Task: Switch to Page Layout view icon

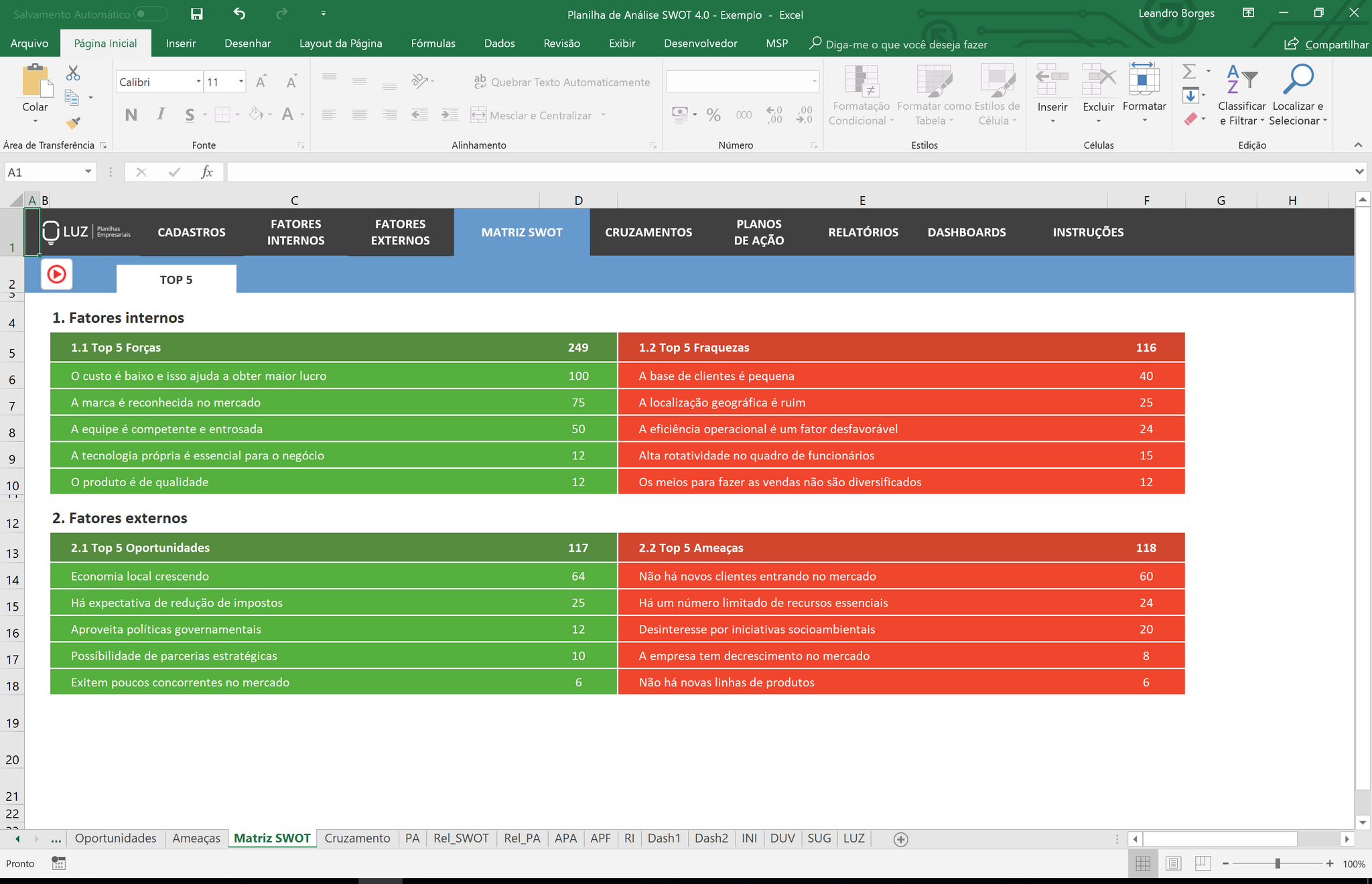Action: [x=1173, y=864]
